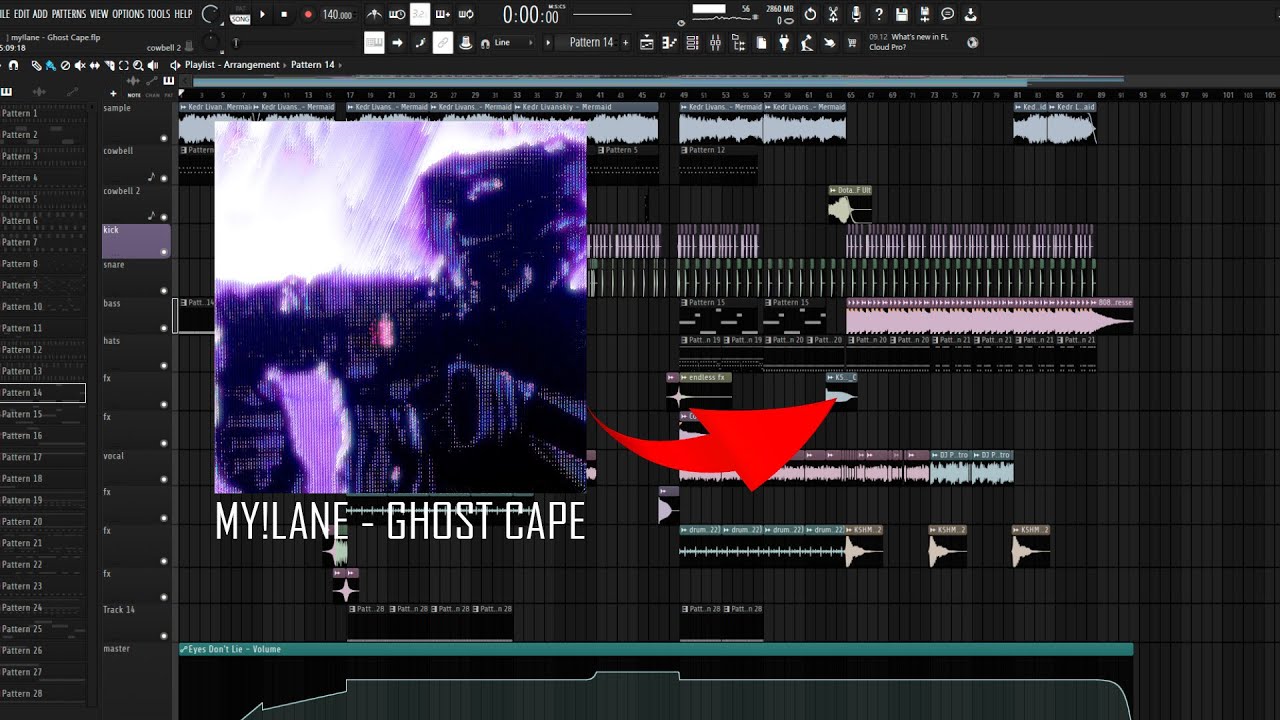The image size is (1280, 720).
Task: Expand the pattern selector arrow menu
Action: pos(547,43)
